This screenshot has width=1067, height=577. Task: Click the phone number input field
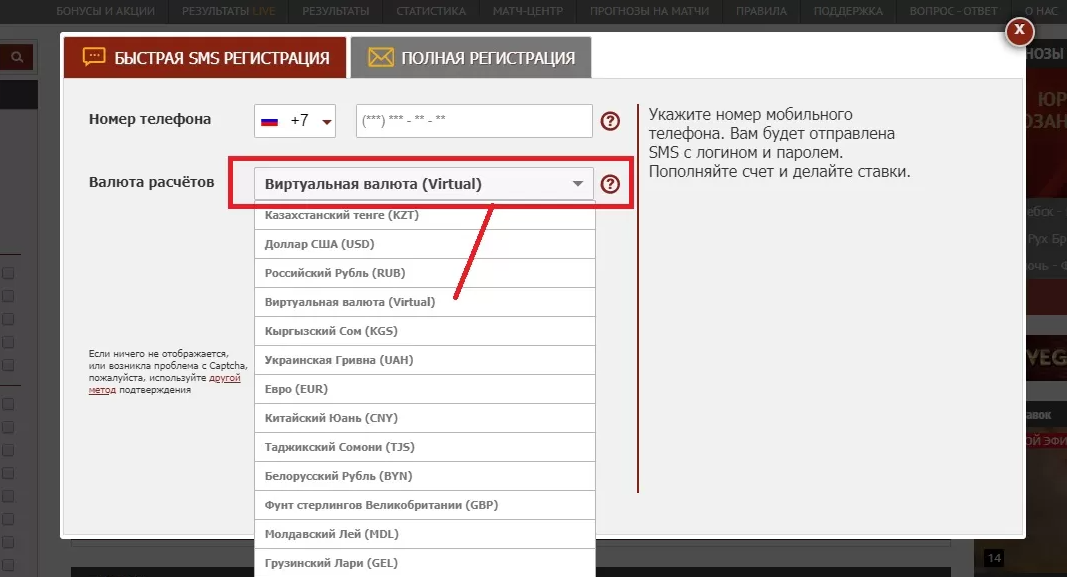(474, 121)
